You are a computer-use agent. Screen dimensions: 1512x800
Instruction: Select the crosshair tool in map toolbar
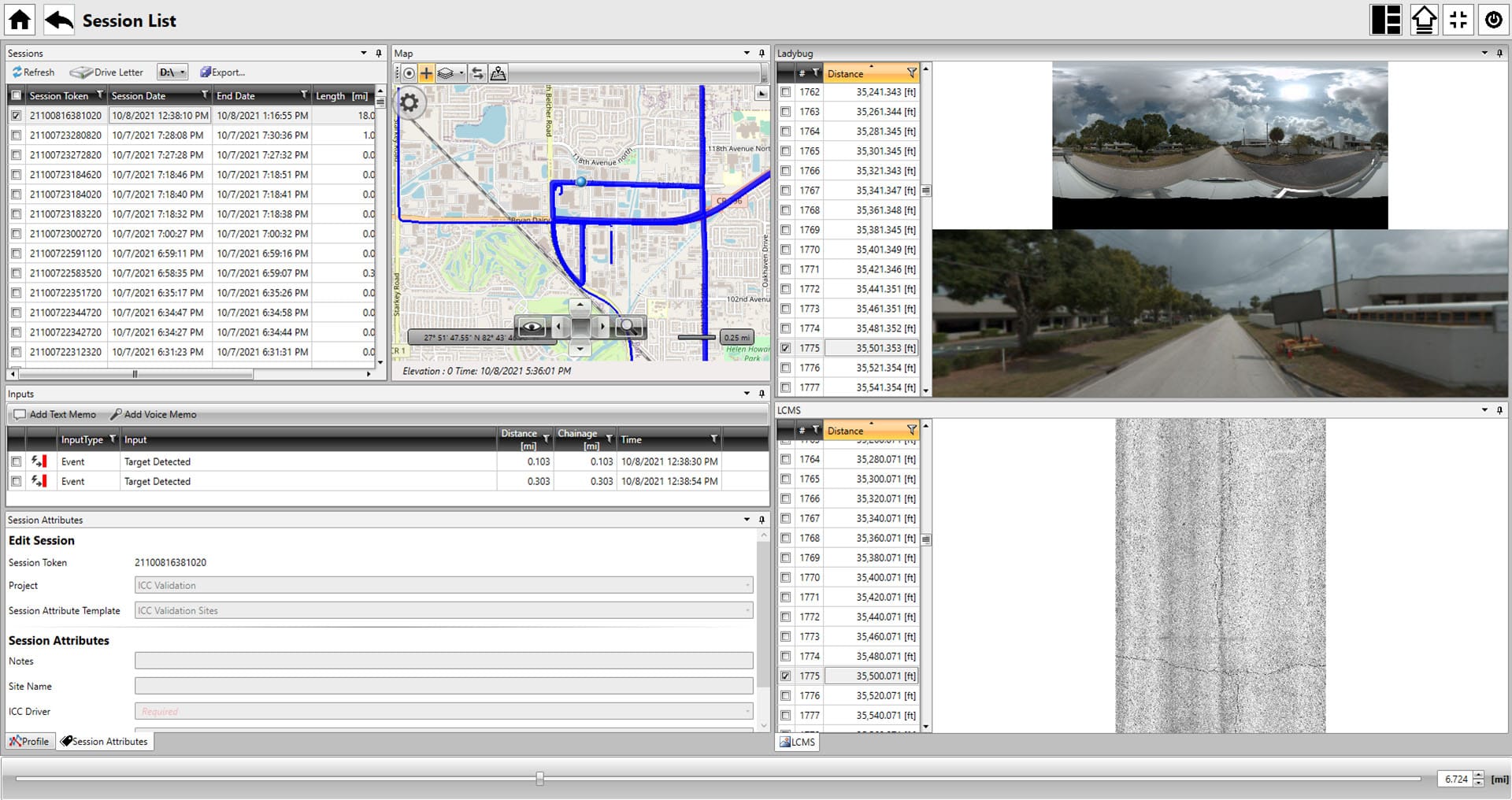(426, 73)
